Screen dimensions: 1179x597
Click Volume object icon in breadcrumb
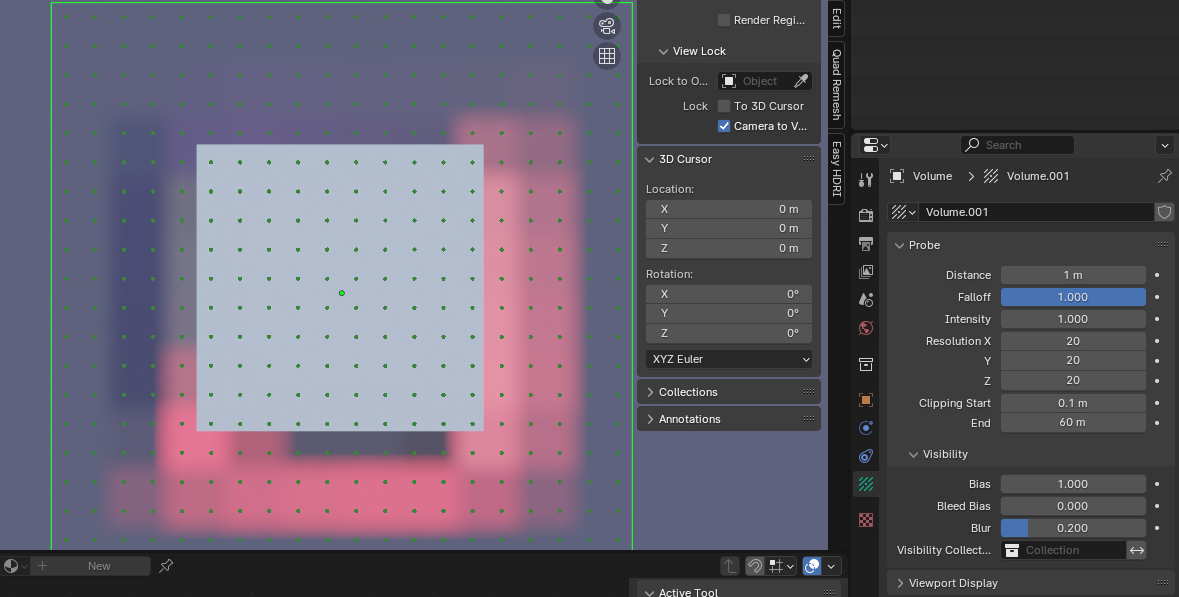pos(897,176)
